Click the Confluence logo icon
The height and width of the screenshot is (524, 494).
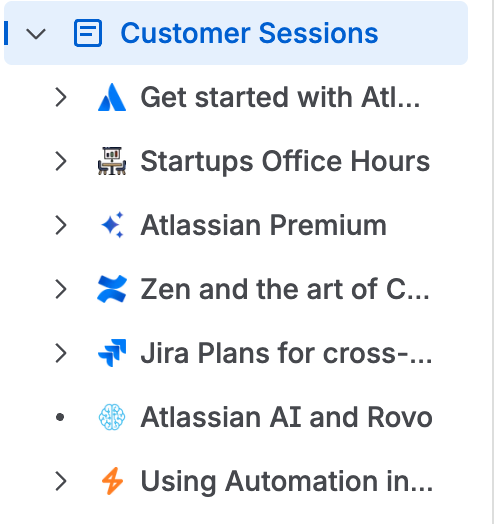[x=112, y=289]
